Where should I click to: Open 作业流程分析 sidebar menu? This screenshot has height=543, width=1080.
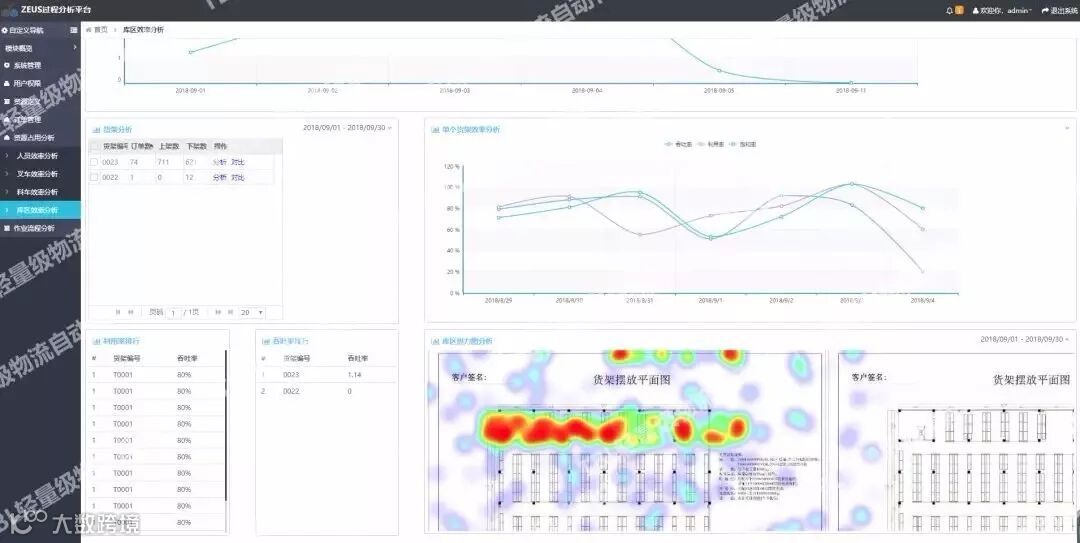pyautogui.click(x=40, y=228)
